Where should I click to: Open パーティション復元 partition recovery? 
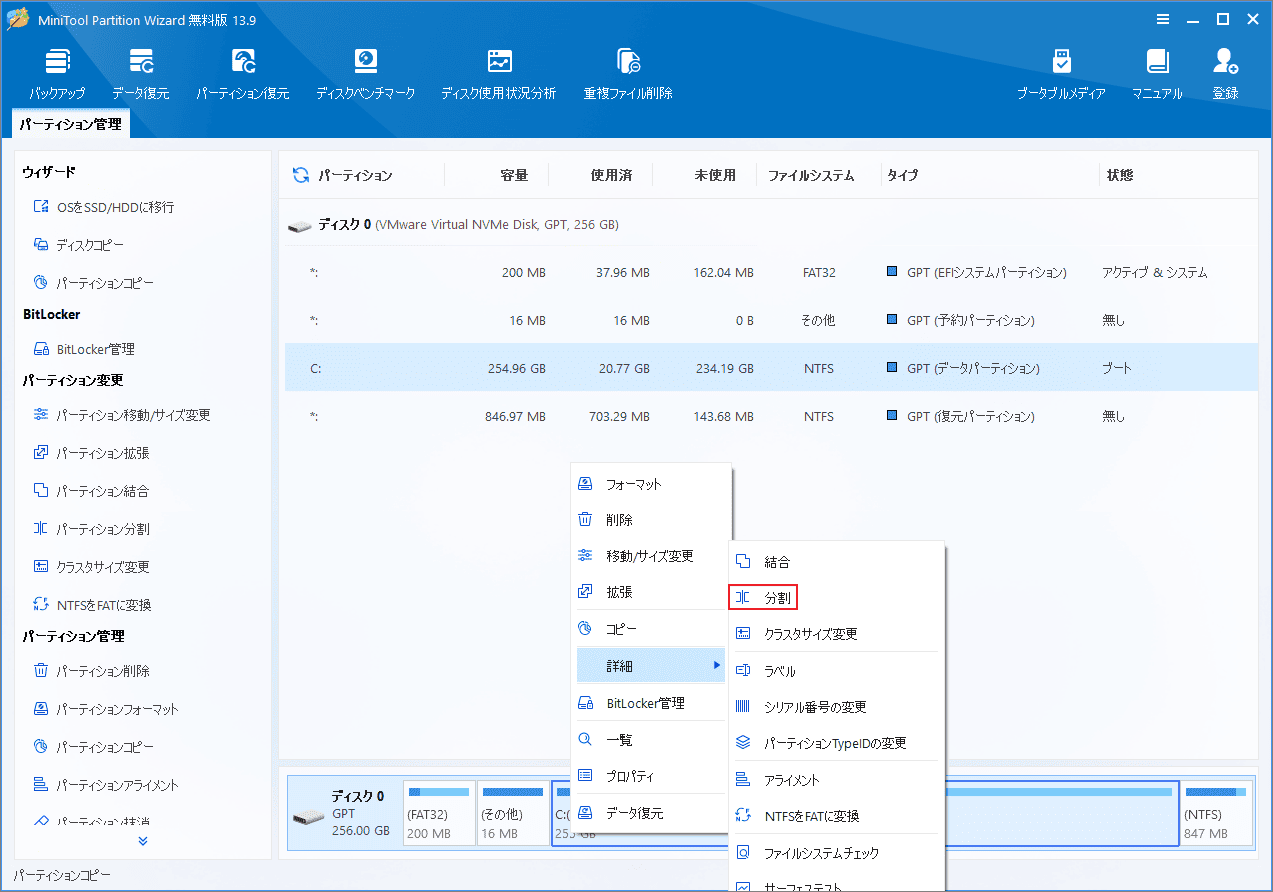coord(243,74)
